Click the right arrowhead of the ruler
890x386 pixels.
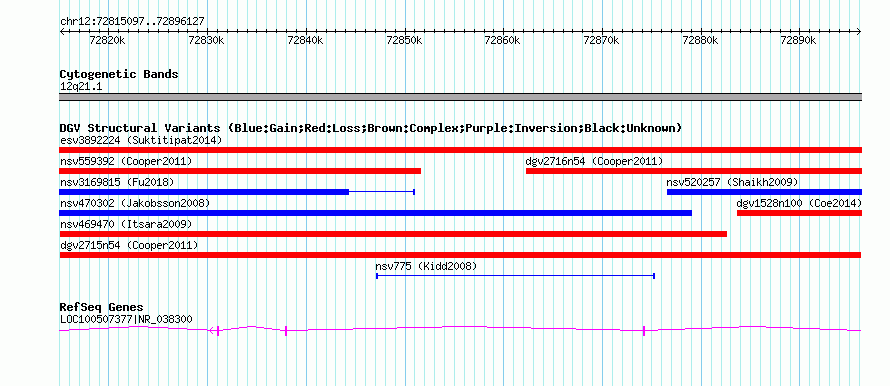coord(859,32)
